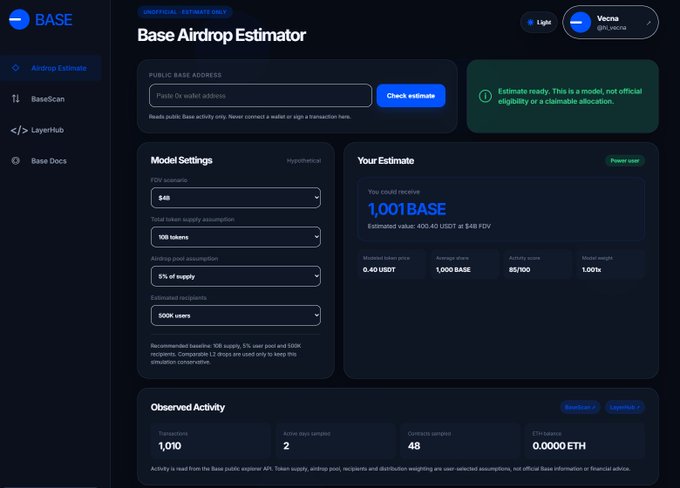The image size is (680, 488).
Task: Click the Average share 1,000 BASE card
Action: pos(464,264)
